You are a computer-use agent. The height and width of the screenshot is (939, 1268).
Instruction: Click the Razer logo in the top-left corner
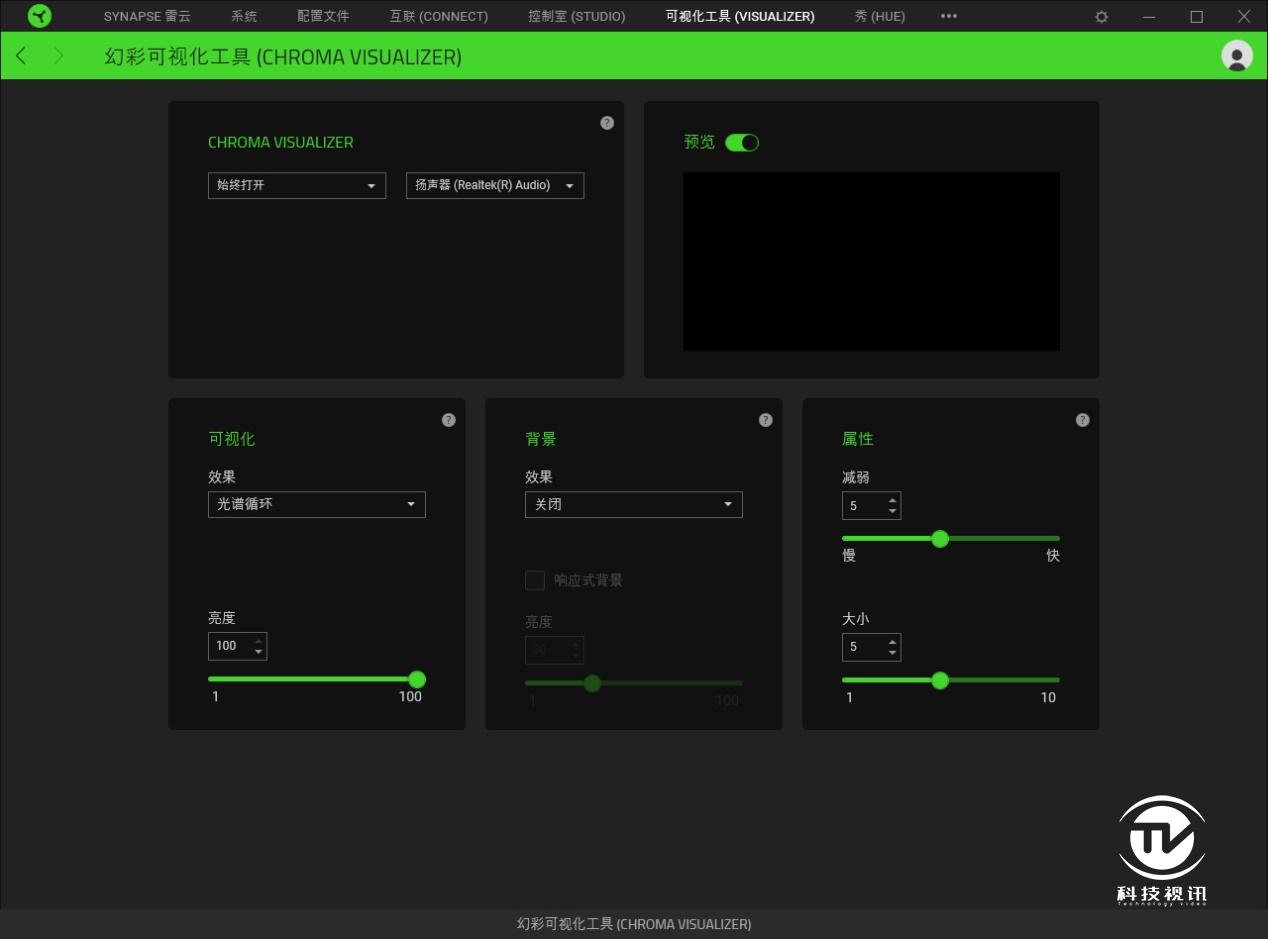39,16
